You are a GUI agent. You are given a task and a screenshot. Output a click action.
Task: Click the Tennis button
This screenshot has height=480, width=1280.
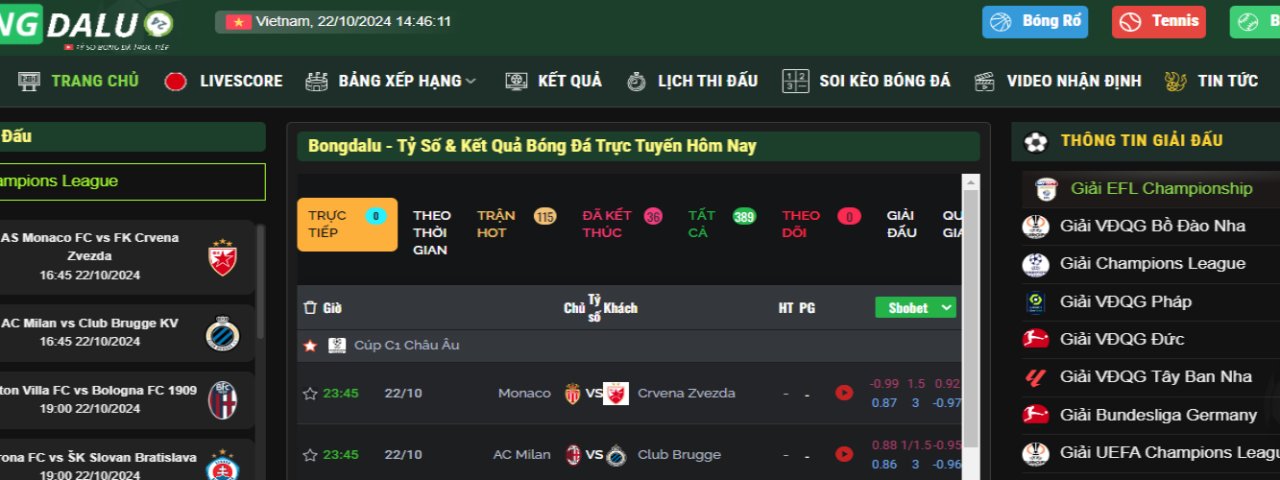coord(1159,22)
